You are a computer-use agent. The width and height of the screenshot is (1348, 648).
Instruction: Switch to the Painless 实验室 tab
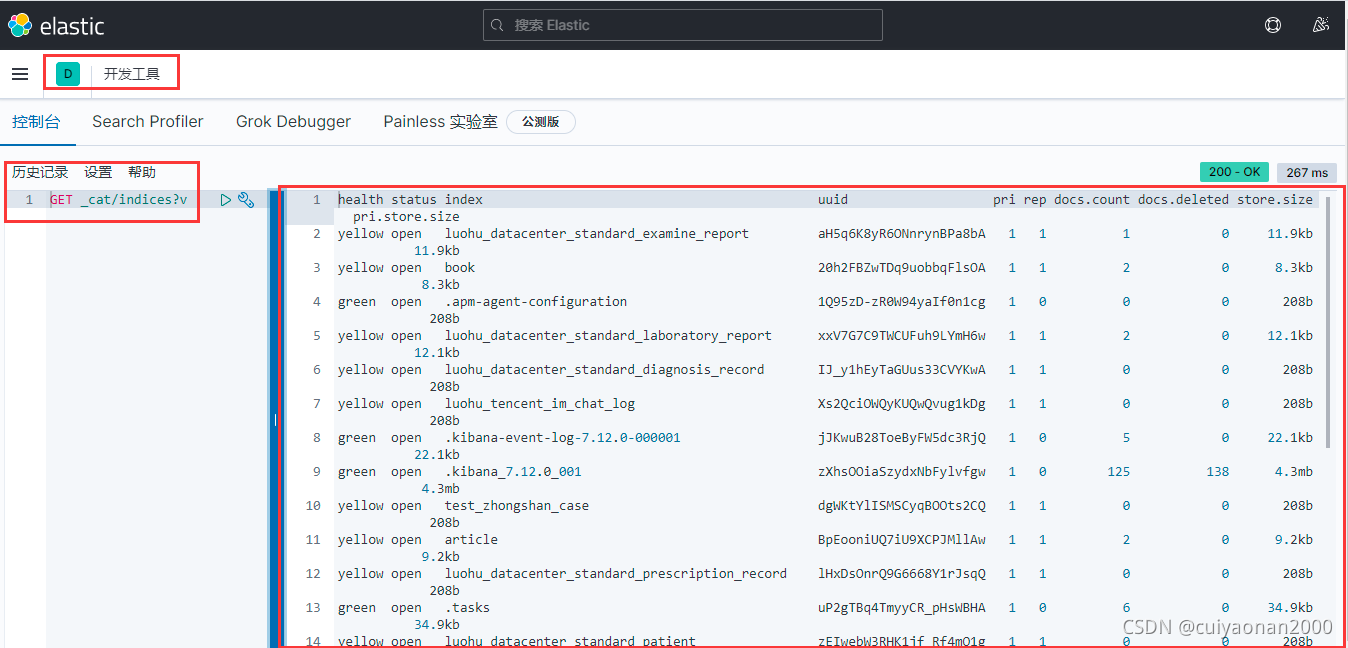click(440, 122)
